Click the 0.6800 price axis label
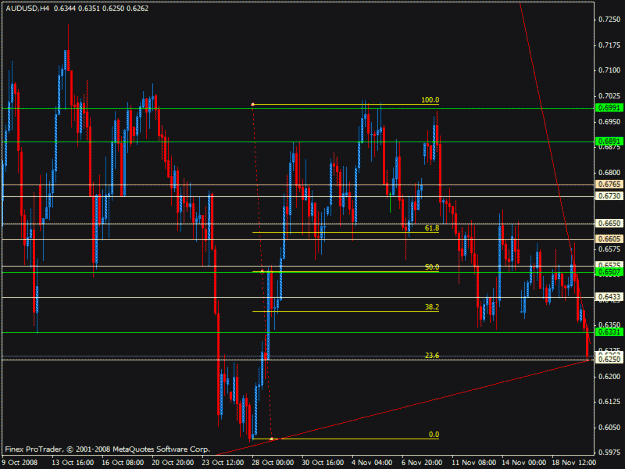 tap(609, 173)
